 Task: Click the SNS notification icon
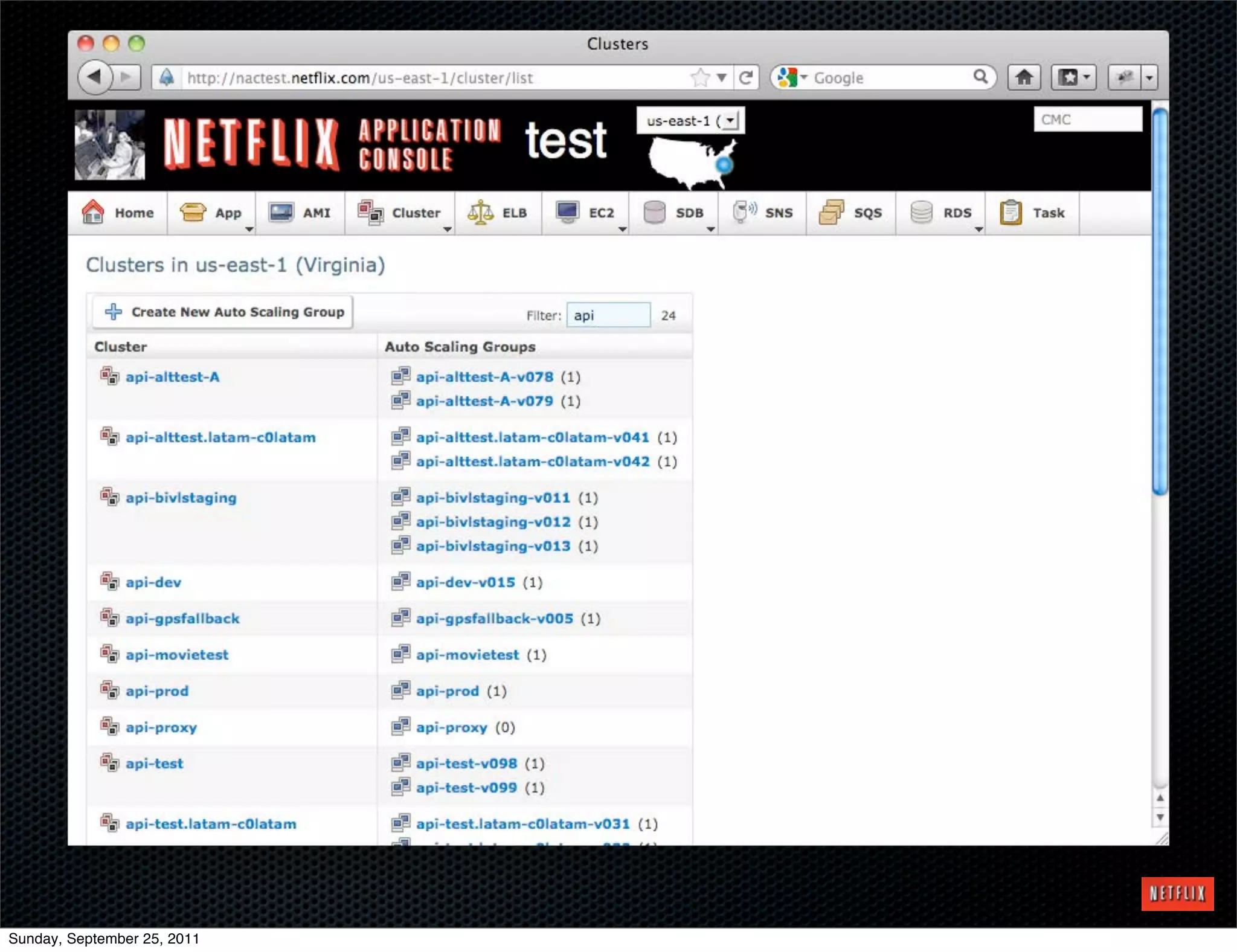pyautogui.click(x=744, y=212)
